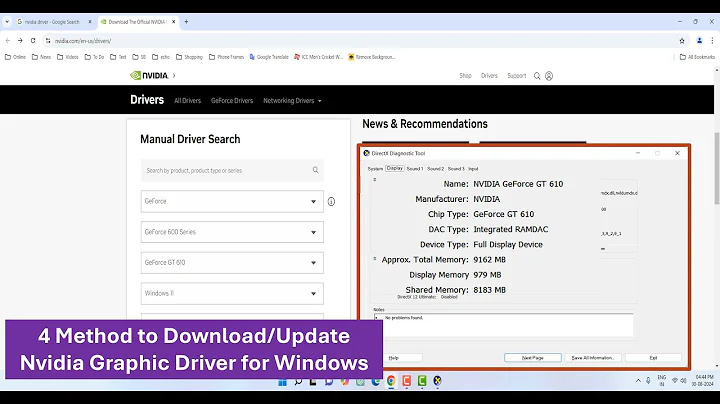Screen dimensions: 720x404
Task: Close the nvidia driver Google Search tab
Action: tap(90, 22)
